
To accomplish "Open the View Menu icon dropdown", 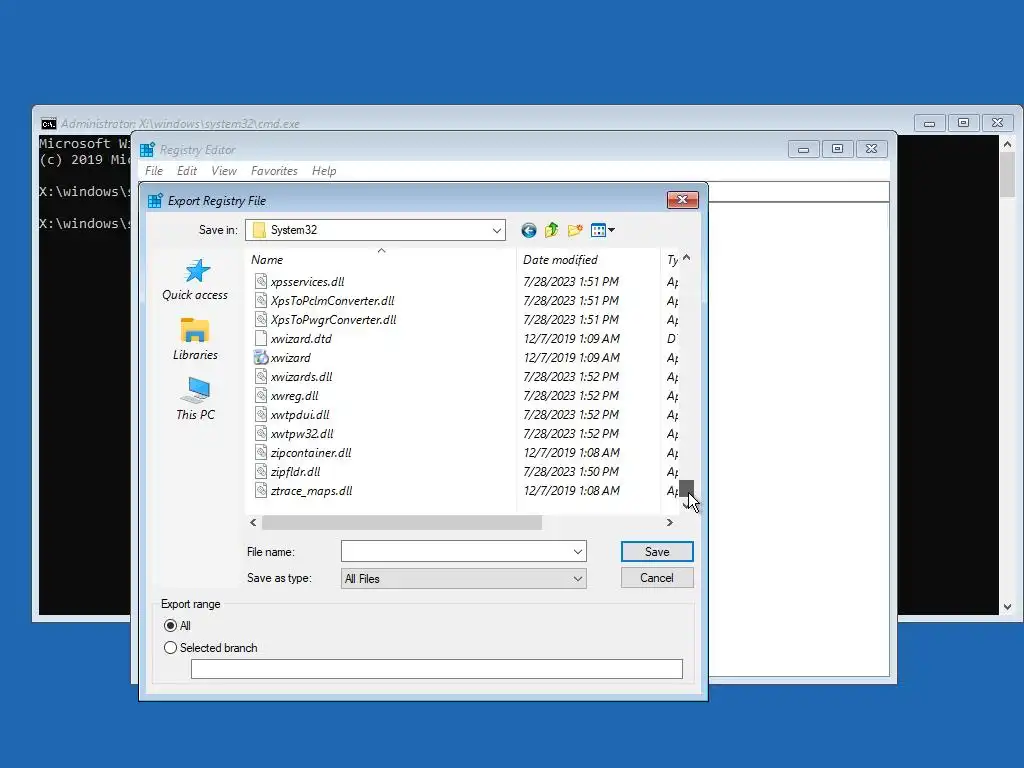I will pos(602,230).
